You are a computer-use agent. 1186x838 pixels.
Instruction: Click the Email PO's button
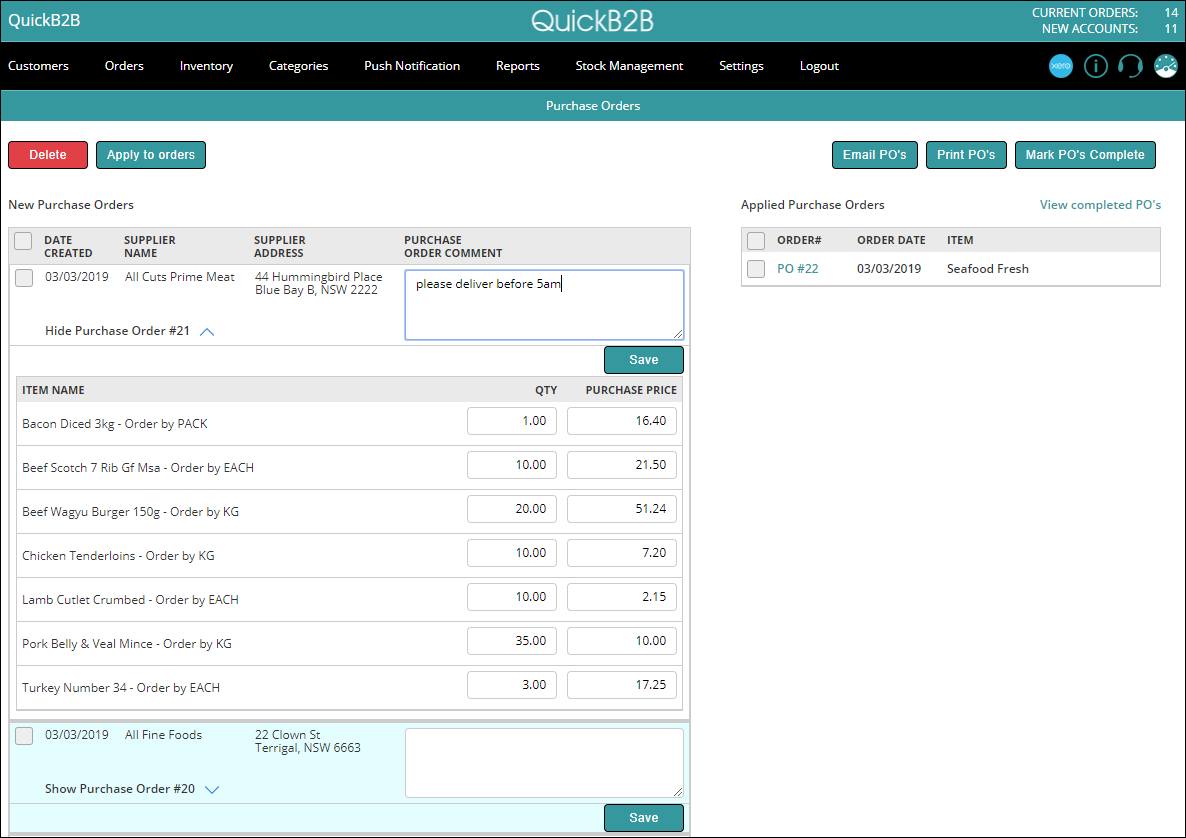coord(874,155)
